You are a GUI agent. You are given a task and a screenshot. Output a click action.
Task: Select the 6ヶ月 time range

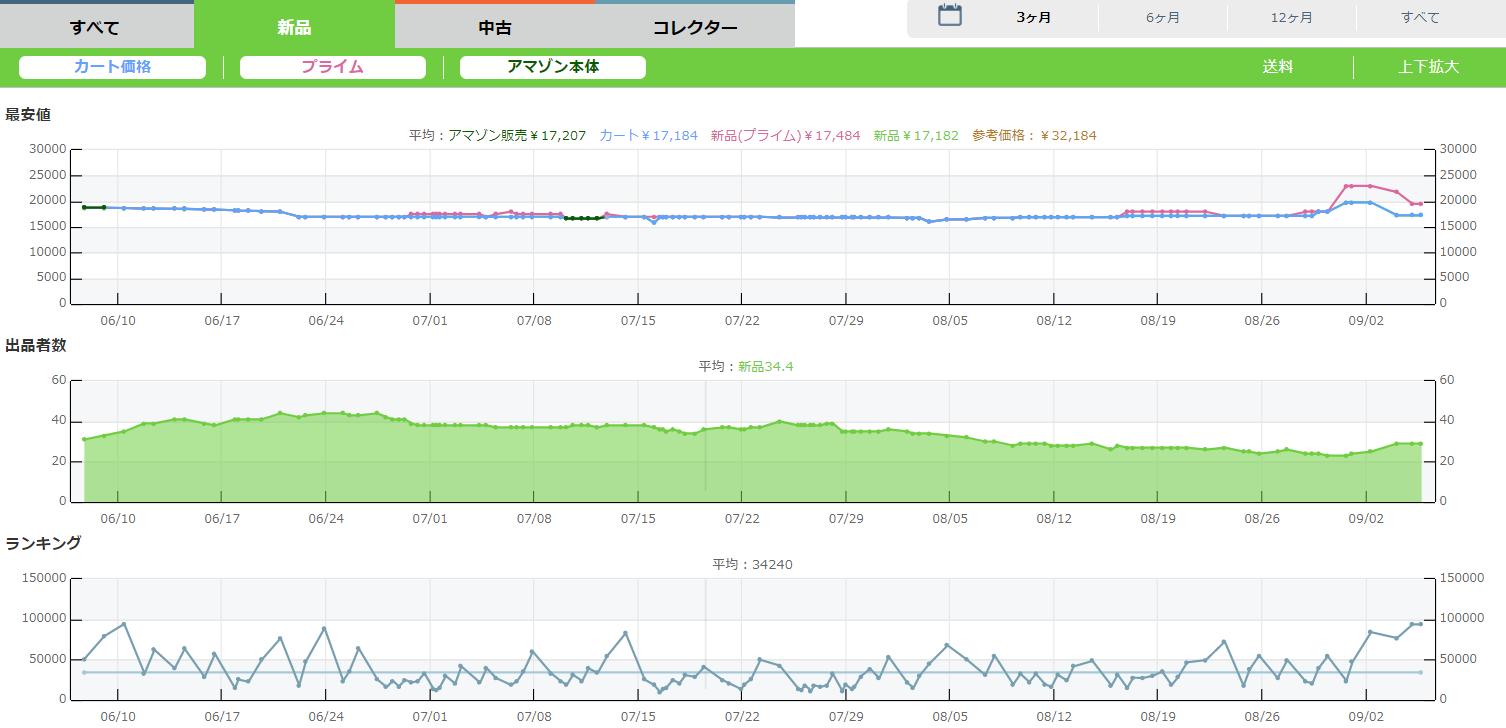(x=1162, y=18)
